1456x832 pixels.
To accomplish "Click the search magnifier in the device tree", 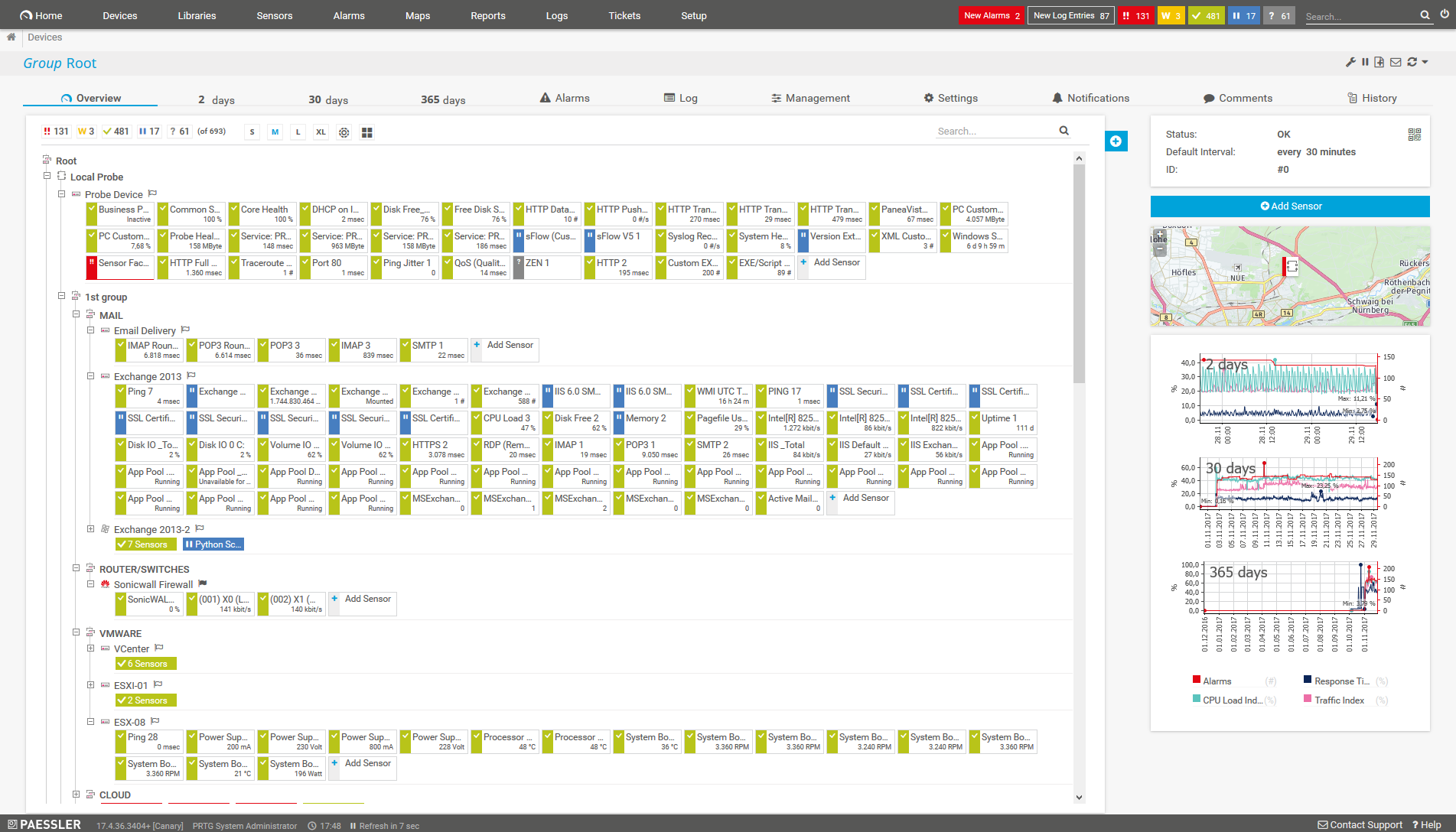I will (x=1064, y=131).
